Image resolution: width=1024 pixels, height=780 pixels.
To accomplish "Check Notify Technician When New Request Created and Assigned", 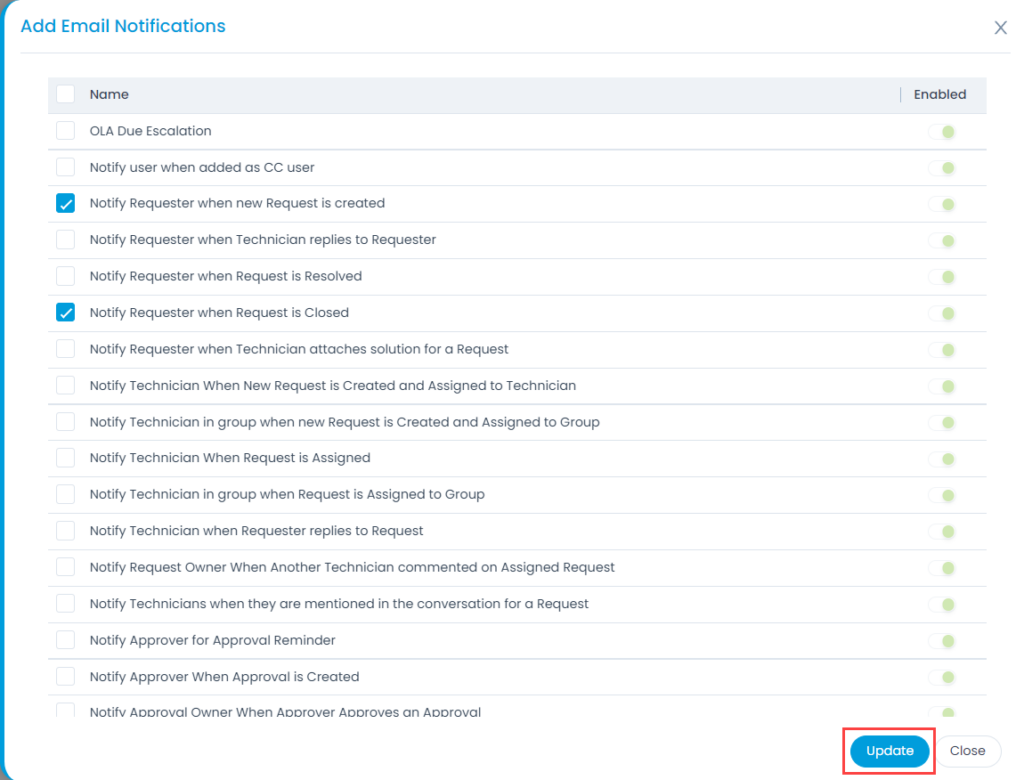I will click(65, 385).
